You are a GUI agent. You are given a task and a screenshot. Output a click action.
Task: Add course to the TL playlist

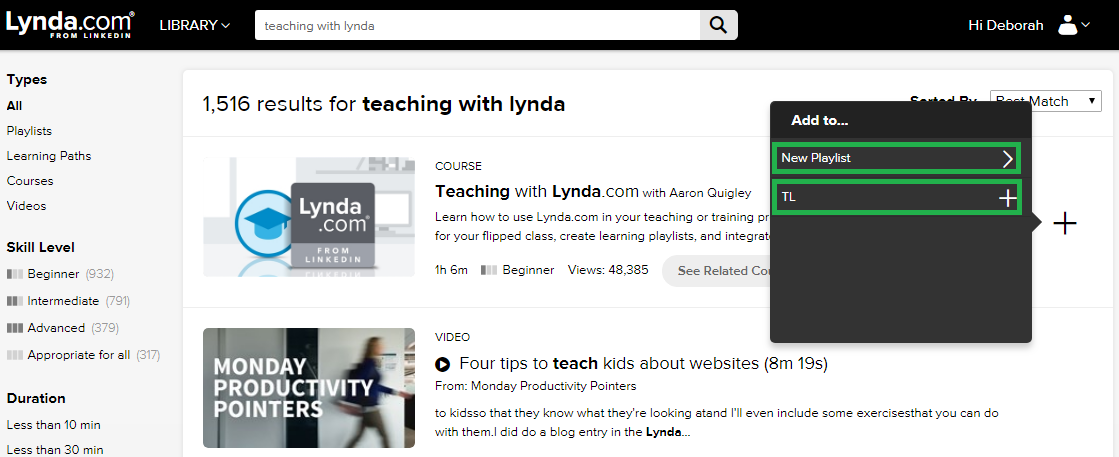pyautogui.click(x=897, y=197)
